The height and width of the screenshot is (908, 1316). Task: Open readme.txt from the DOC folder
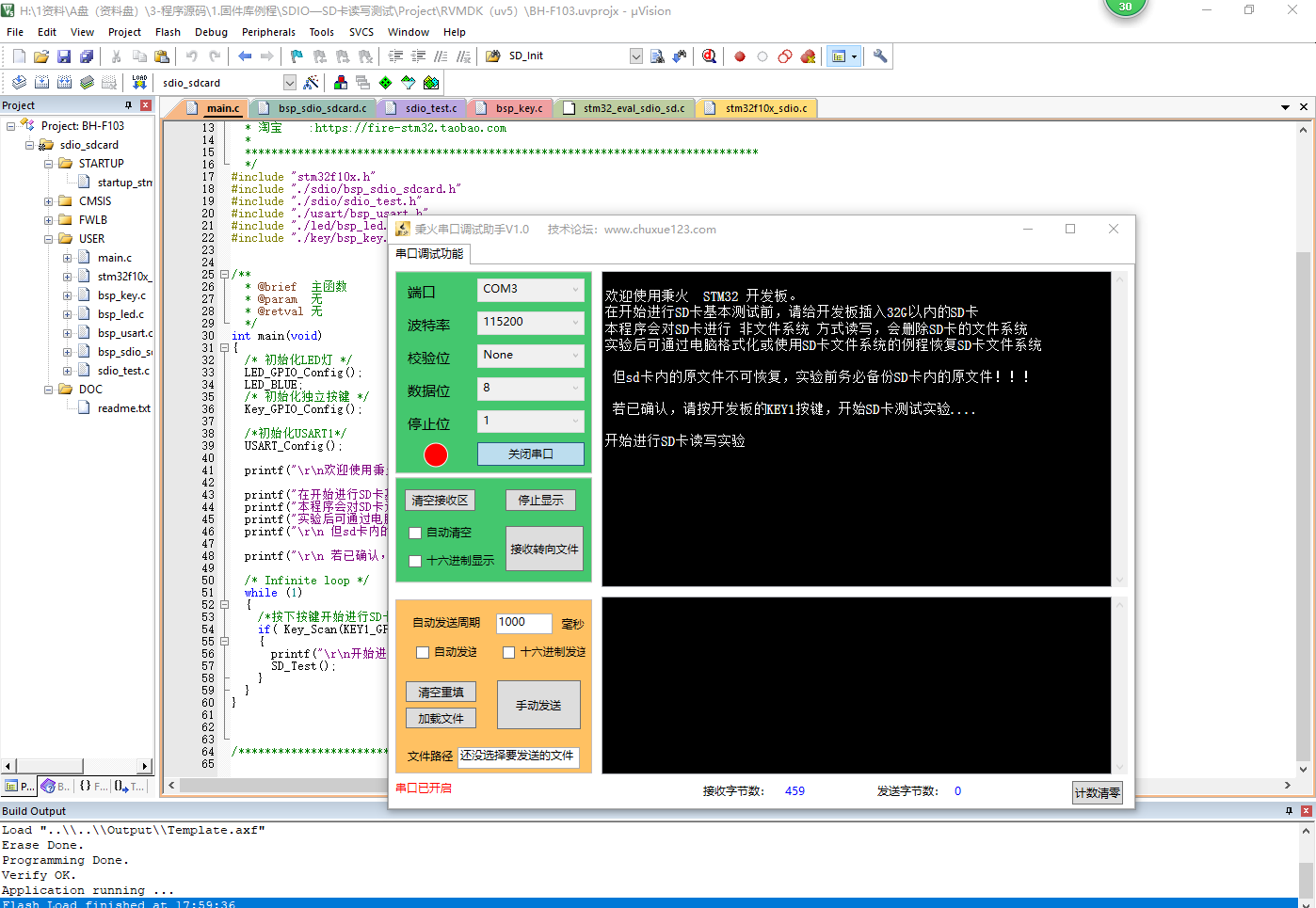click(123, 407)
